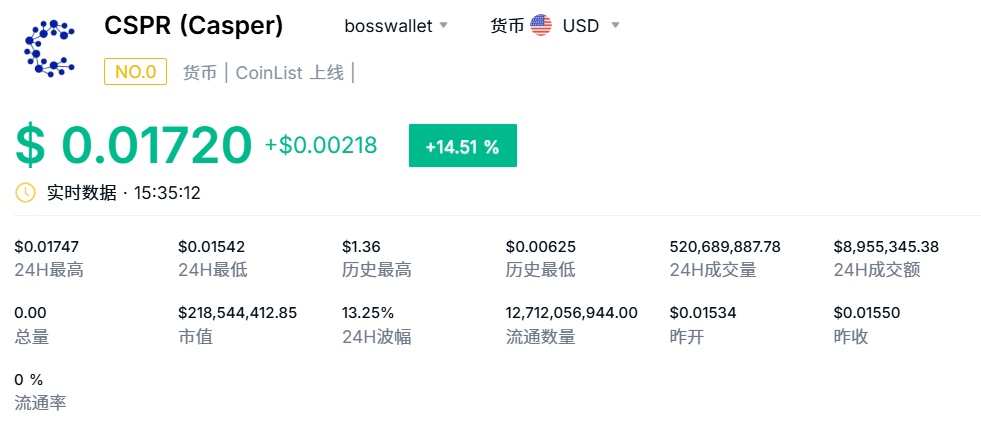
Task: Open the CoinList 上线 tag link
Action: (290, 73)
